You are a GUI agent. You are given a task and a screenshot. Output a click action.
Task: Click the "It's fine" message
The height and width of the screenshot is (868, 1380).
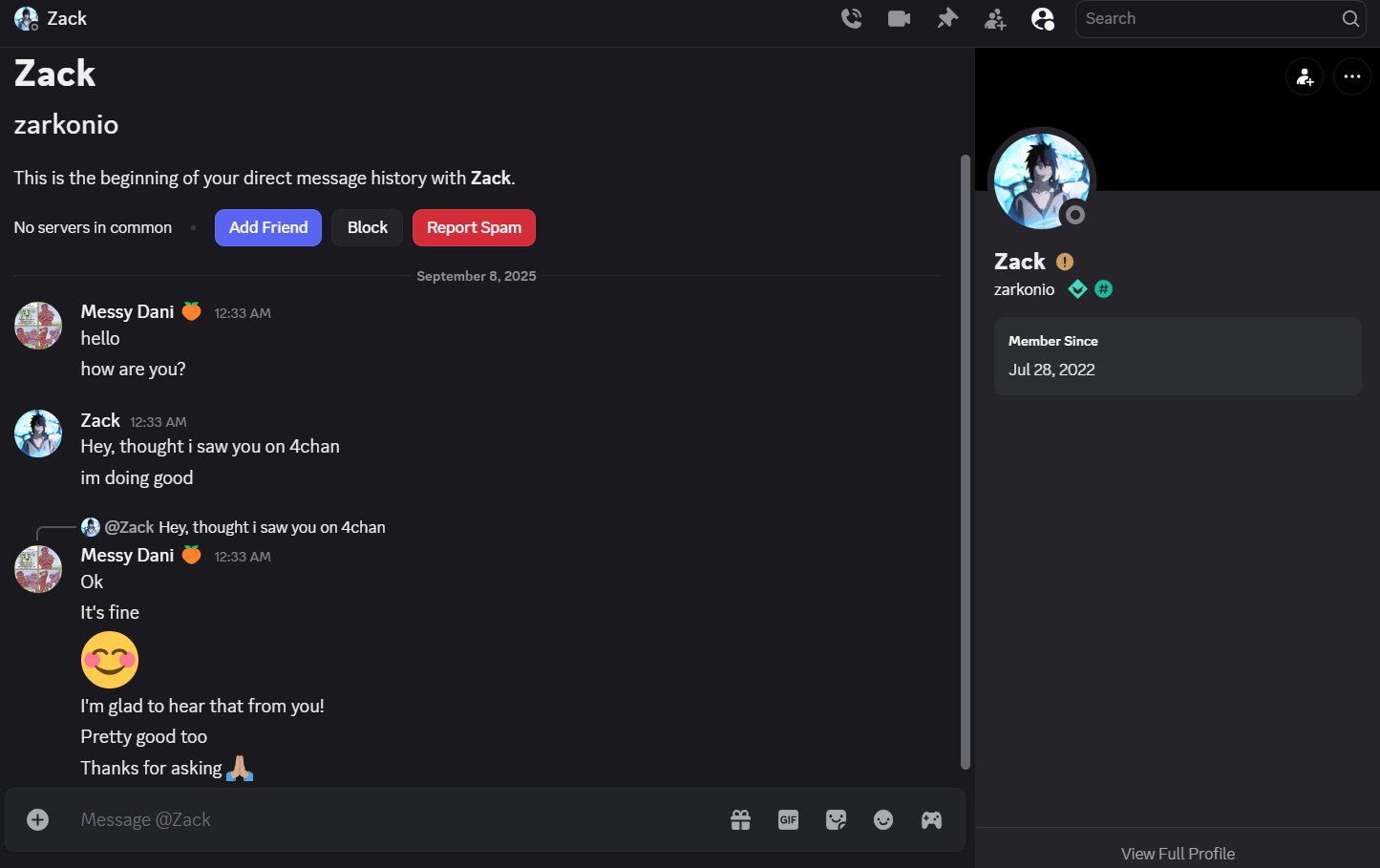[x=110, y=612]
